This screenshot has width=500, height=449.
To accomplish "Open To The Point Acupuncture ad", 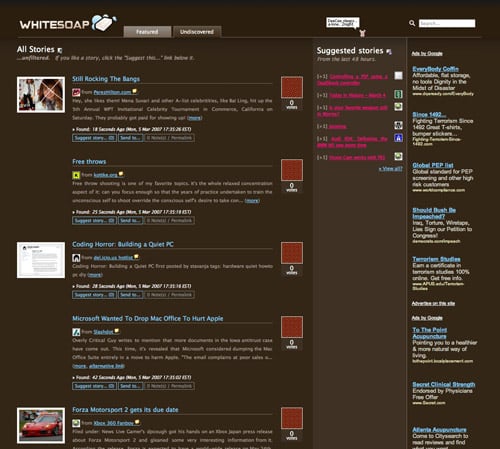I will 430,333.
